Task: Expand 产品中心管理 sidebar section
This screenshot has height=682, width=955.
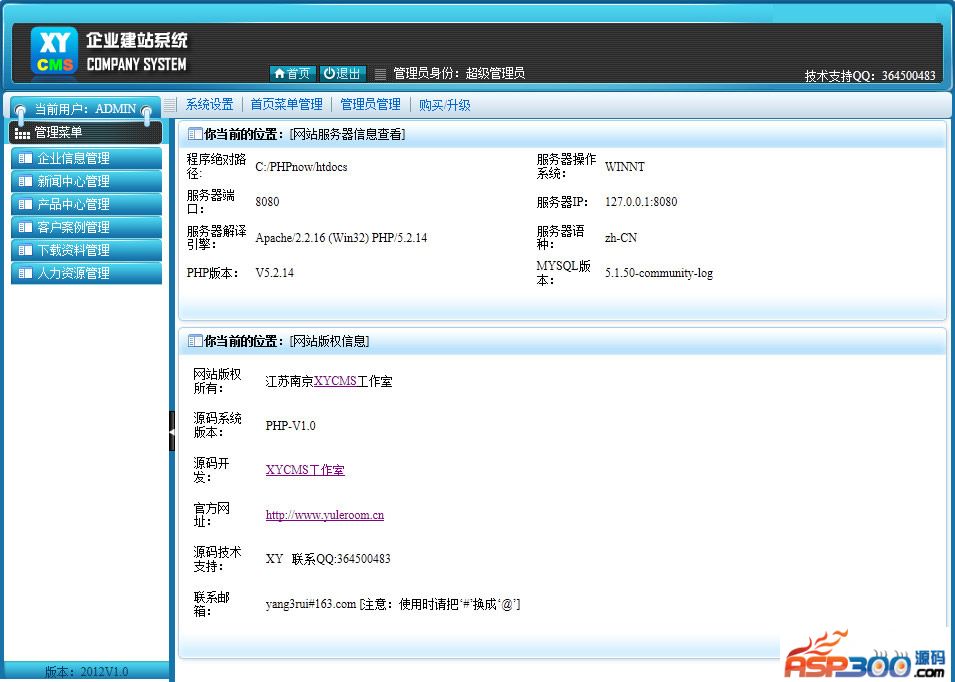Action: [86, 204]
